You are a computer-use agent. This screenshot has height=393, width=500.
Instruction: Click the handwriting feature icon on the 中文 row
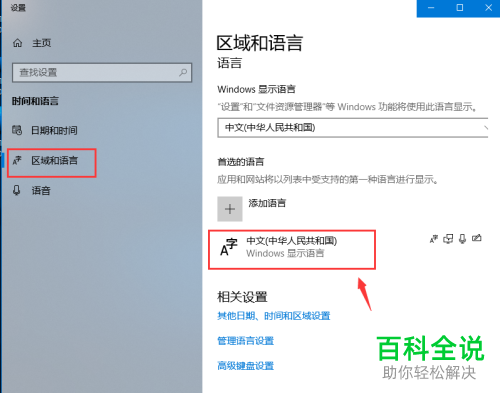click(477, 238)
